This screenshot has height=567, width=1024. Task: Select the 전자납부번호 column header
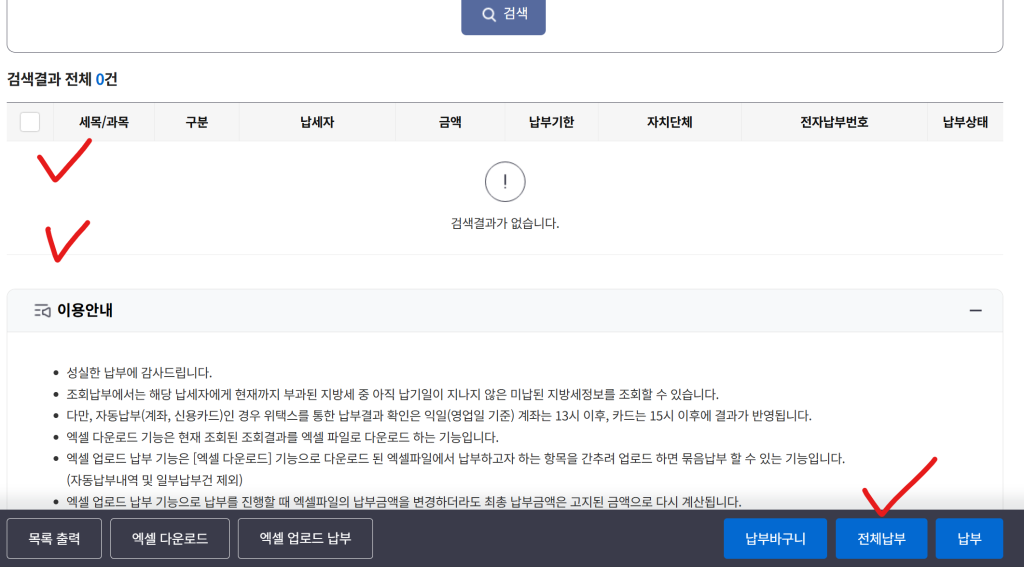point(834,122)
